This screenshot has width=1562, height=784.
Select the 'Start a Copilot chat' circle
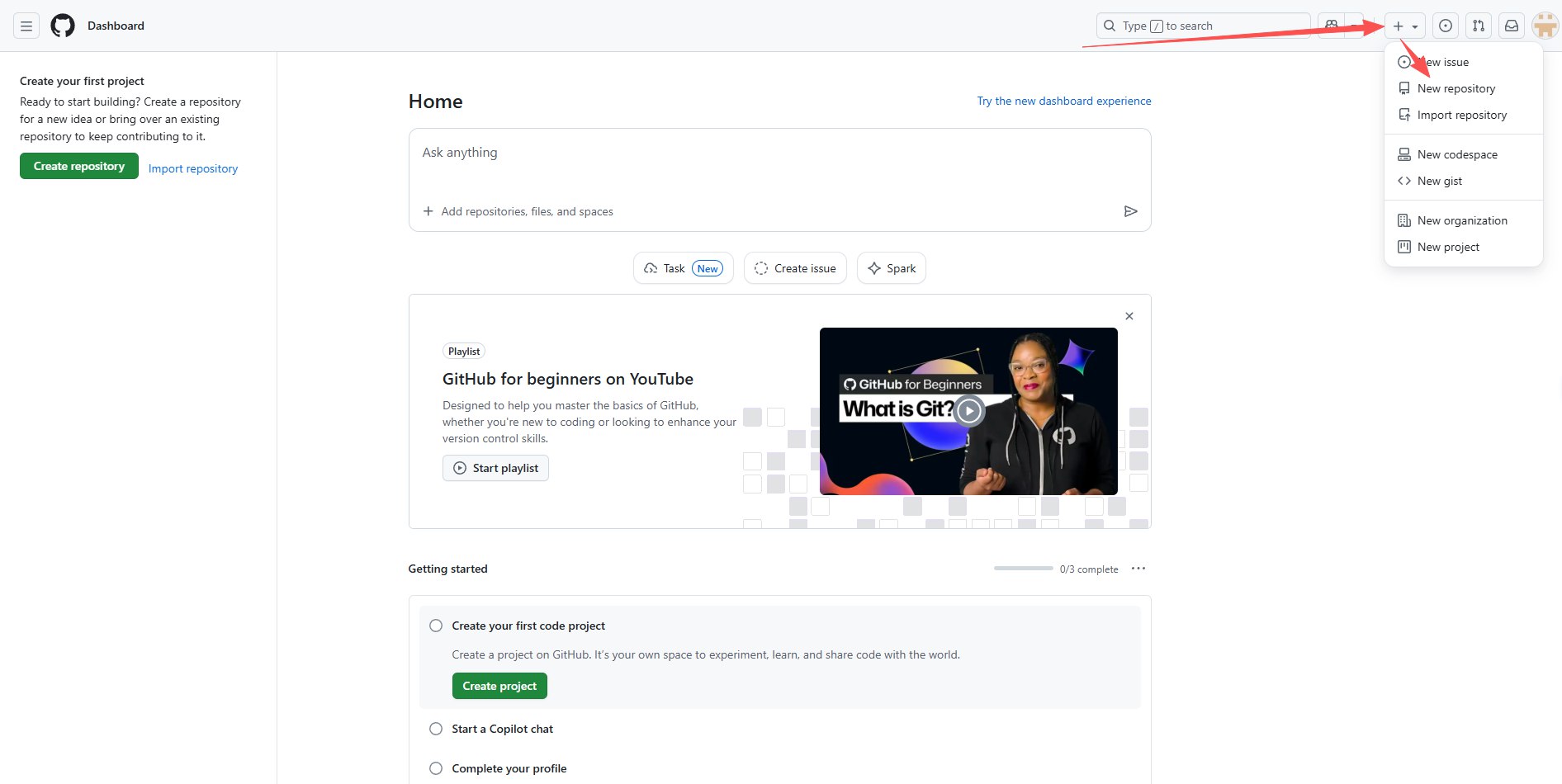click(436, 729)
